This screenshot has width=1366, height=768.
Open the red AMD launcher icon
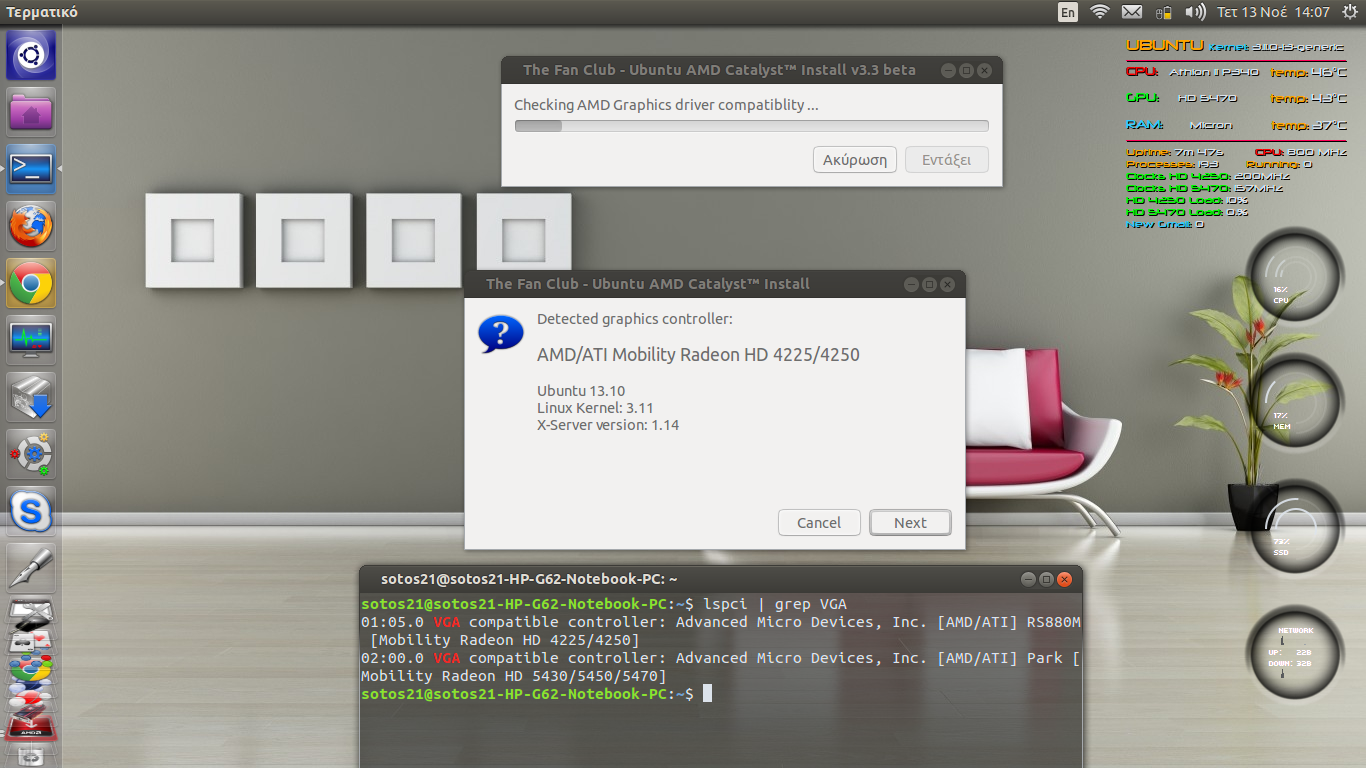coord(31,729)
